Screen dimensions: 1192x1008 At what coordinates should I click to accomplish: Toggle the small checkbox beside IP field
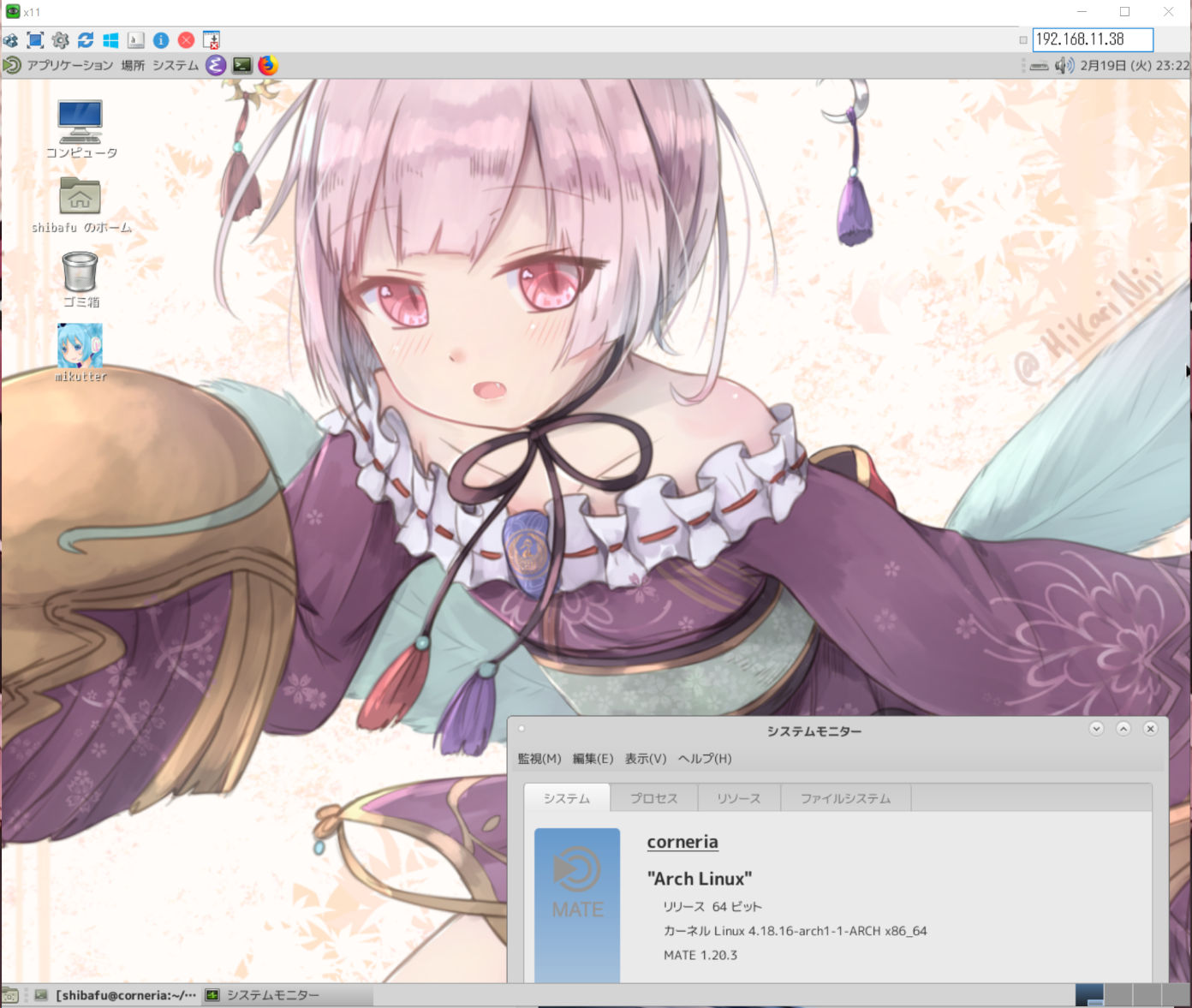1023,40
